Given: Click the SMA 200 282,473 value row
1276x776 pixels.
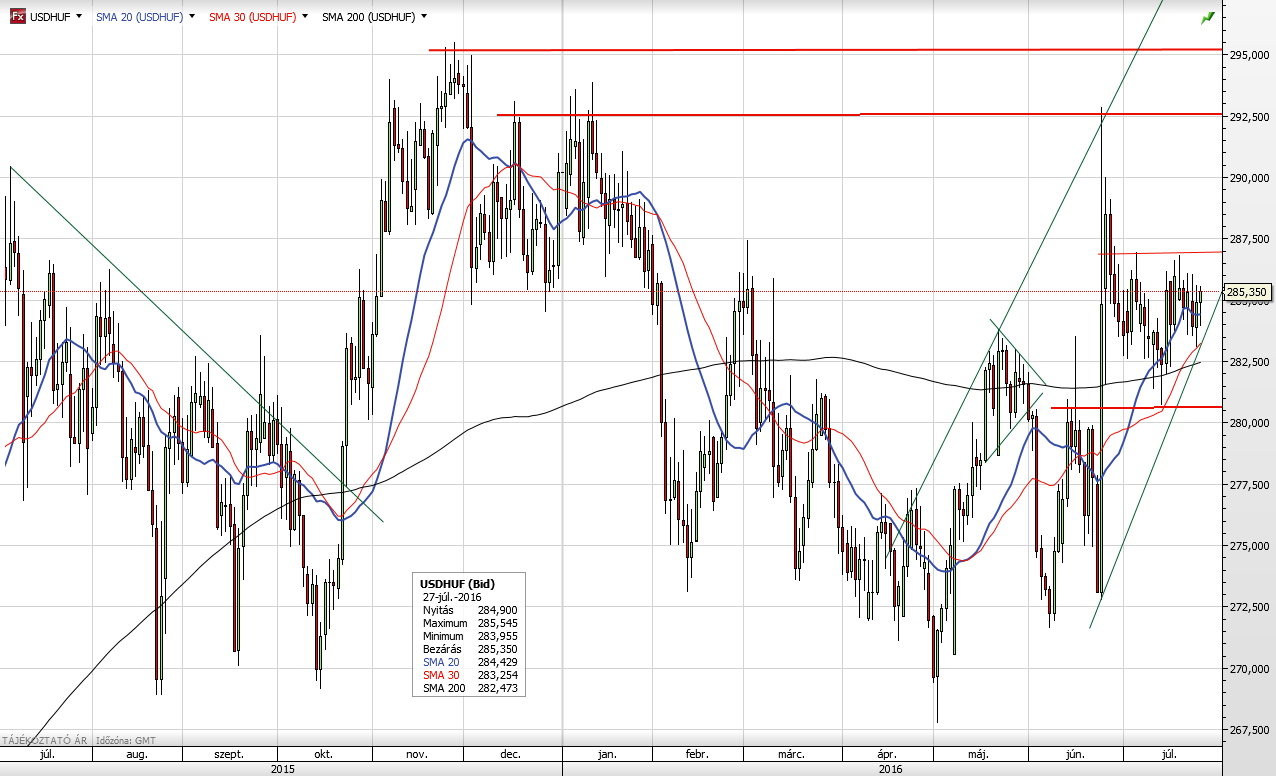Looking at the screenshot, I should coord(469,688).
